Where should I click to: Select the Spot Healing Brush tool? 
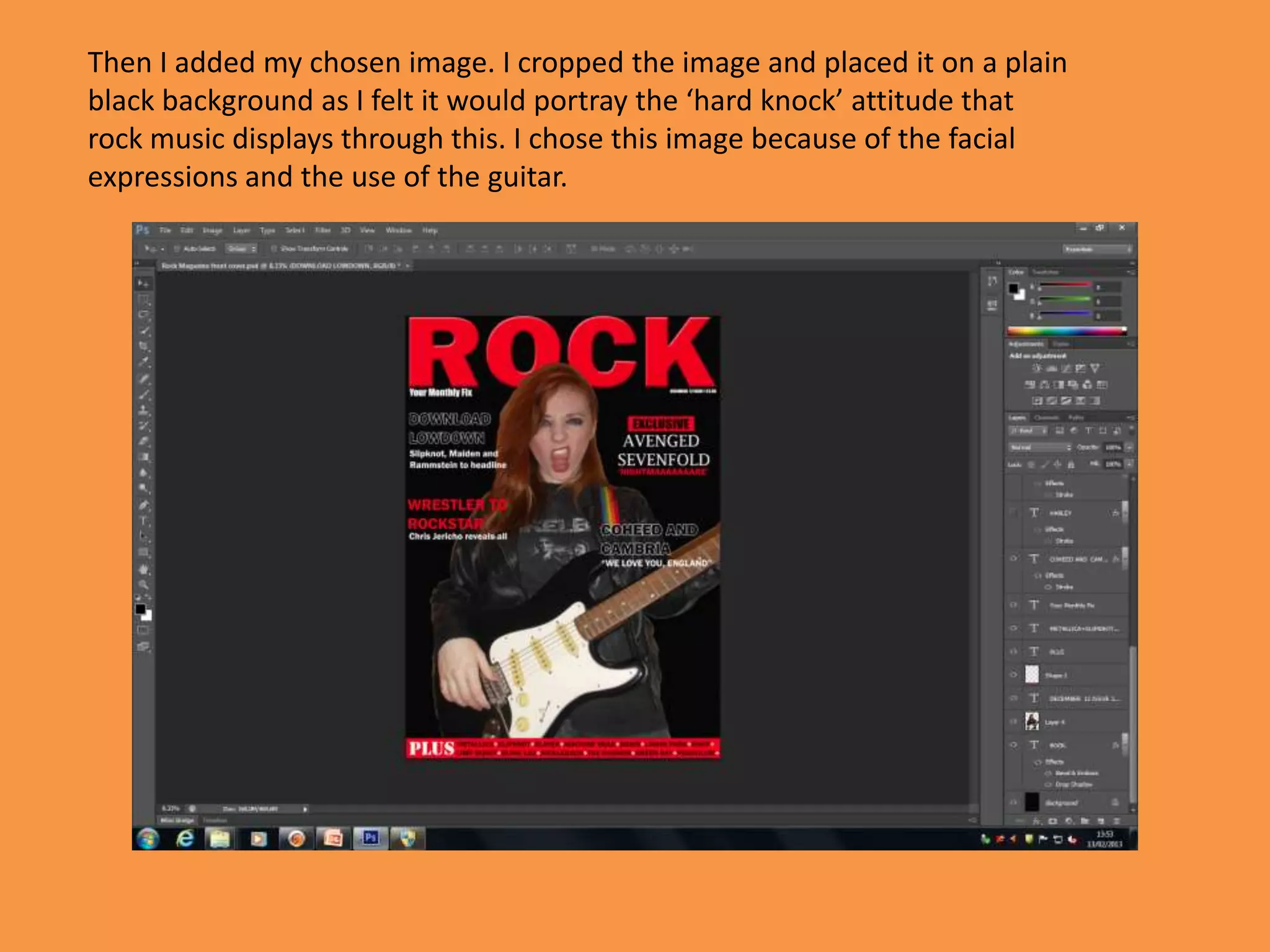click(x=143, y=378)
